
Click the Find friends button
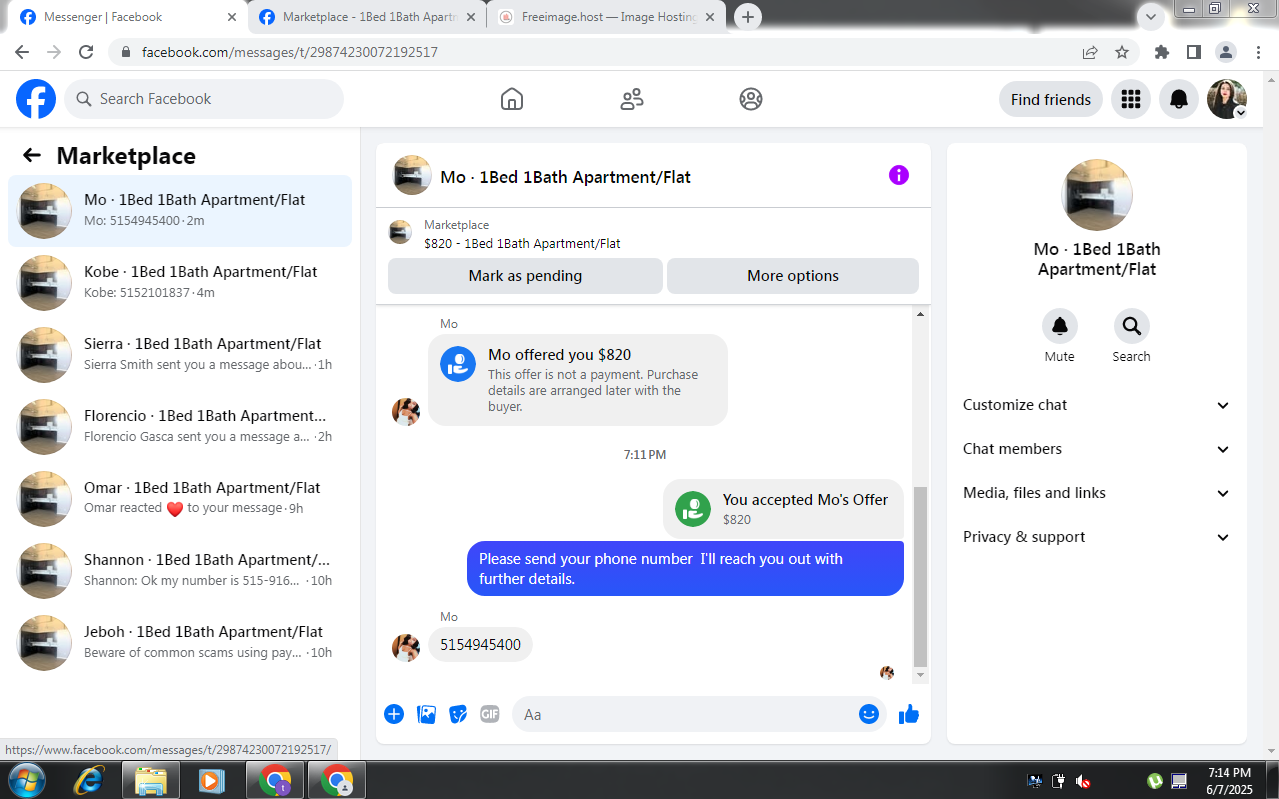click(x=1051, y=99)
